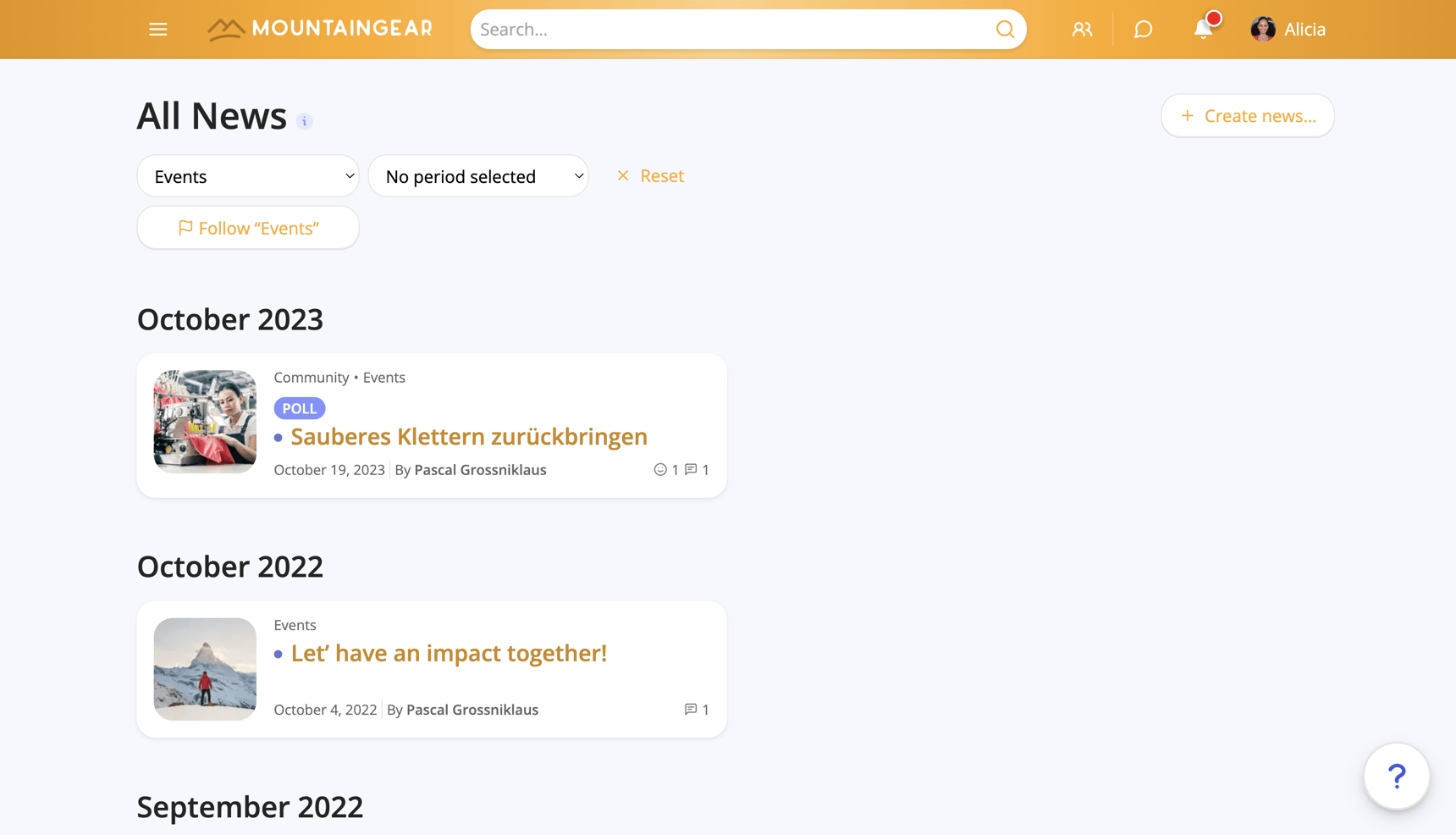Toggle Follow "Events" channel
This screenshot has height=835, width=1456.
(248, 228)
